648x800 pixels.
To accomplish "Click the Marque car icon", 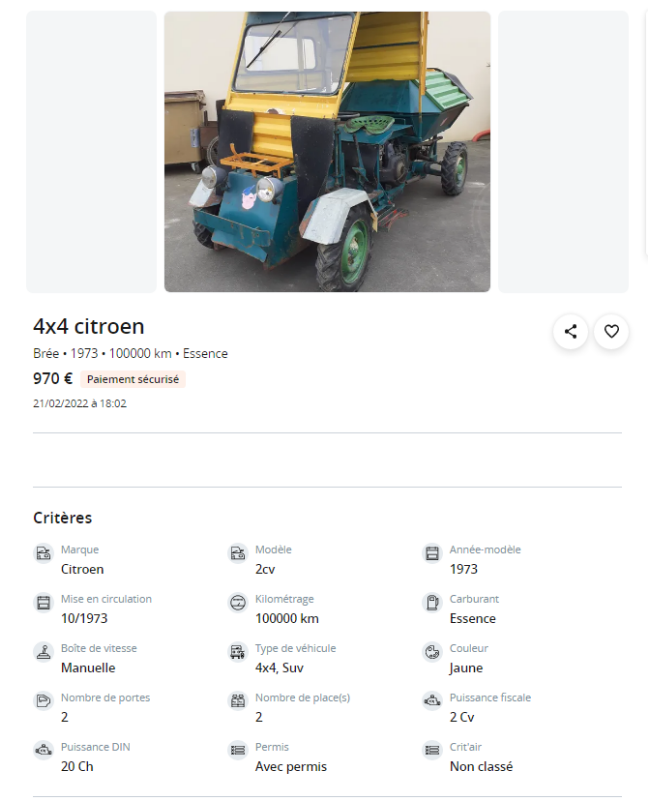I will point(43,553).
